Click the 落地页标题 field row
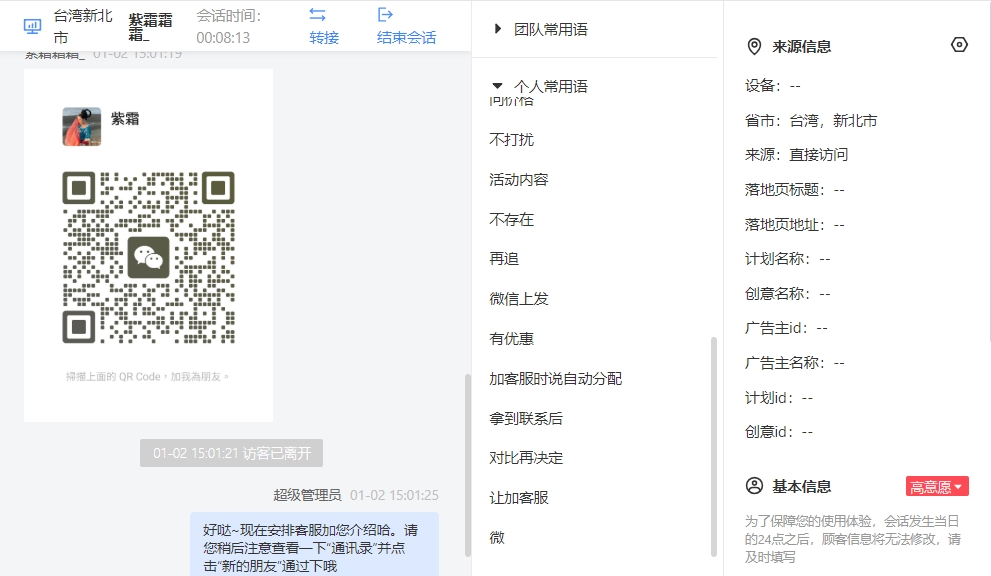 click(x=794, y=189)
